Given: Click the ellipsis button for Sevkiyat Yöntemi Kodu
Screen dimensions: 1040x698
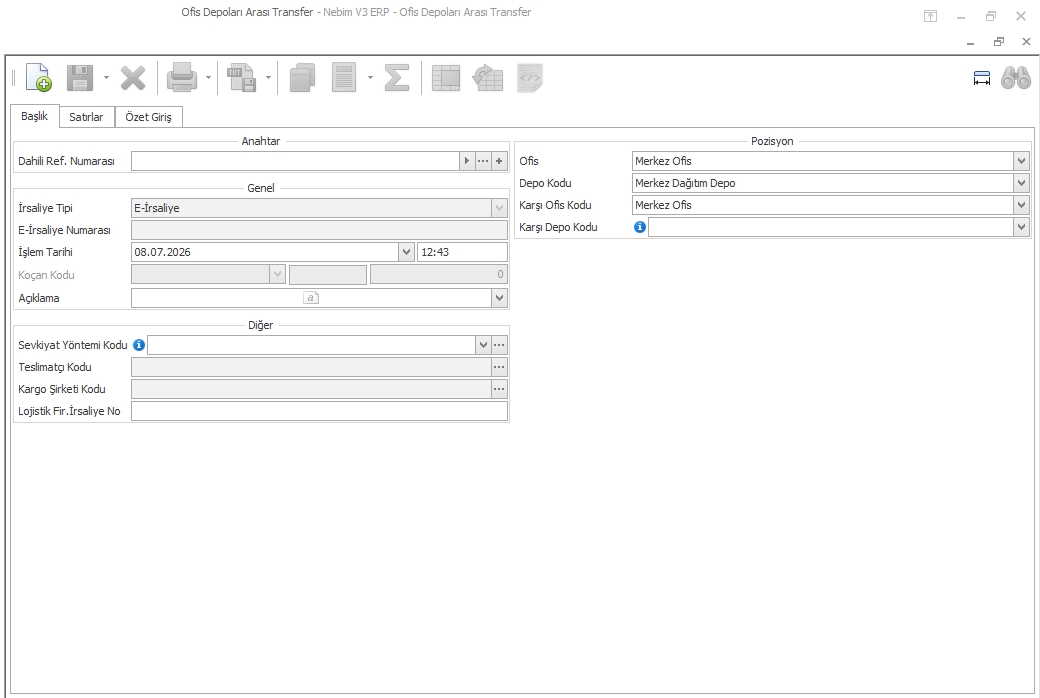Looking at the screenshot, I should click(x=499, y=345).
